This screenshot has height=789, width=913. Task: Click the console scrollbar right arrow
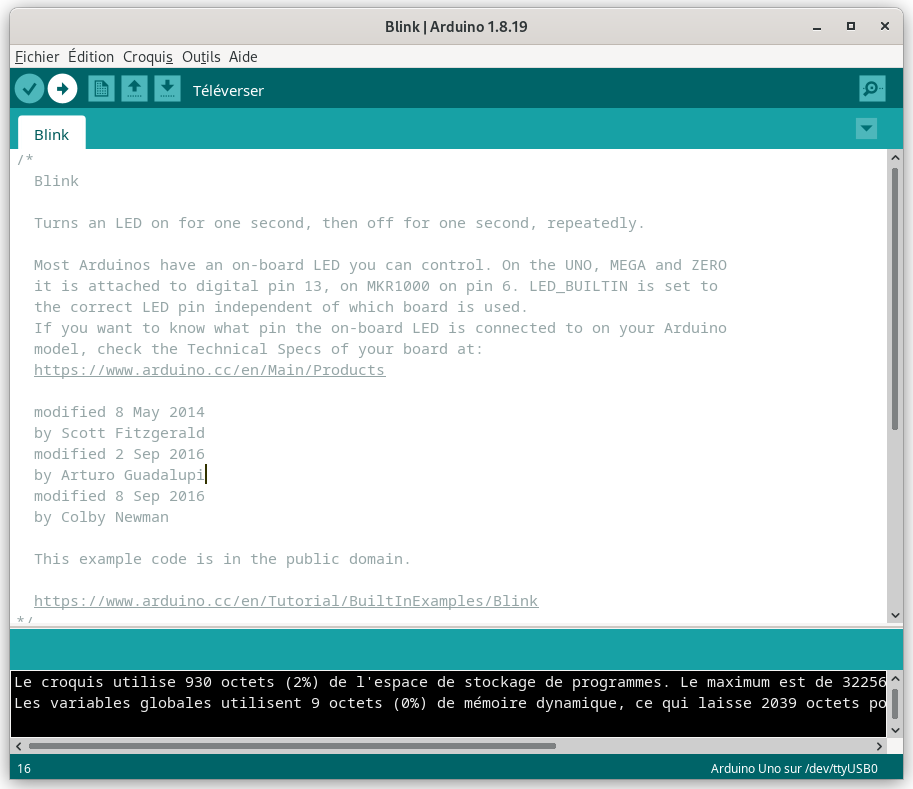coord(880,745)
